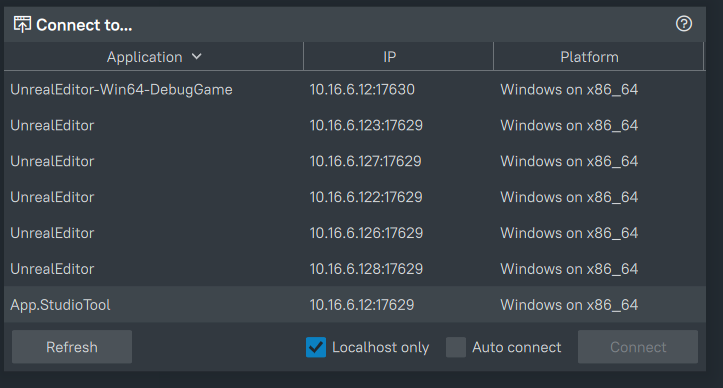
Task: Click the IP 10.16.6.12:17629 cell
Action: 362,304
